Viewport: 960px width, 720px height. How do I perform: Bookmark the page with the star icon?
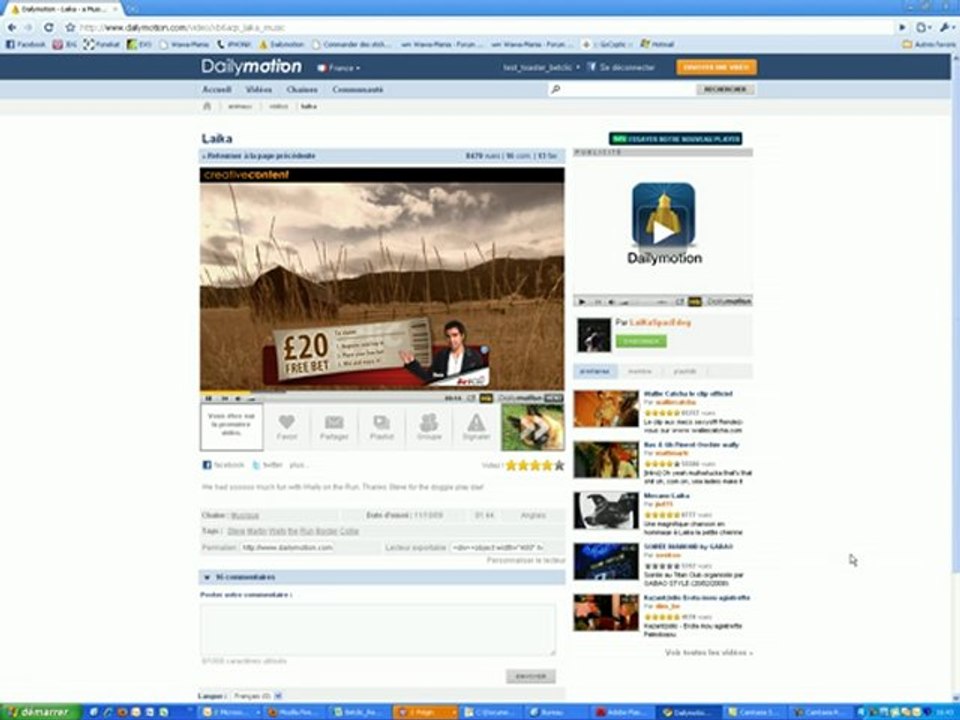click(x=70, y=27)
